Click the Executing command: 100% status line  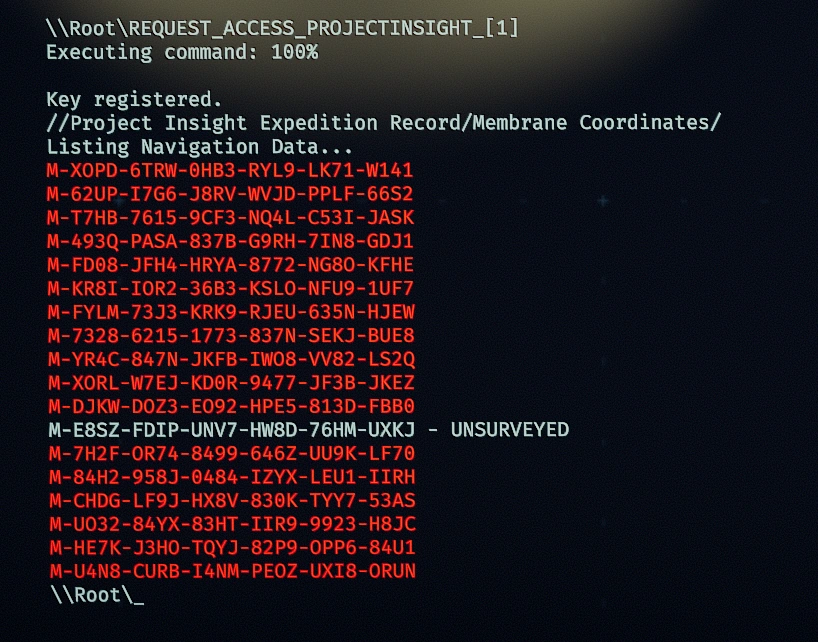182,52
